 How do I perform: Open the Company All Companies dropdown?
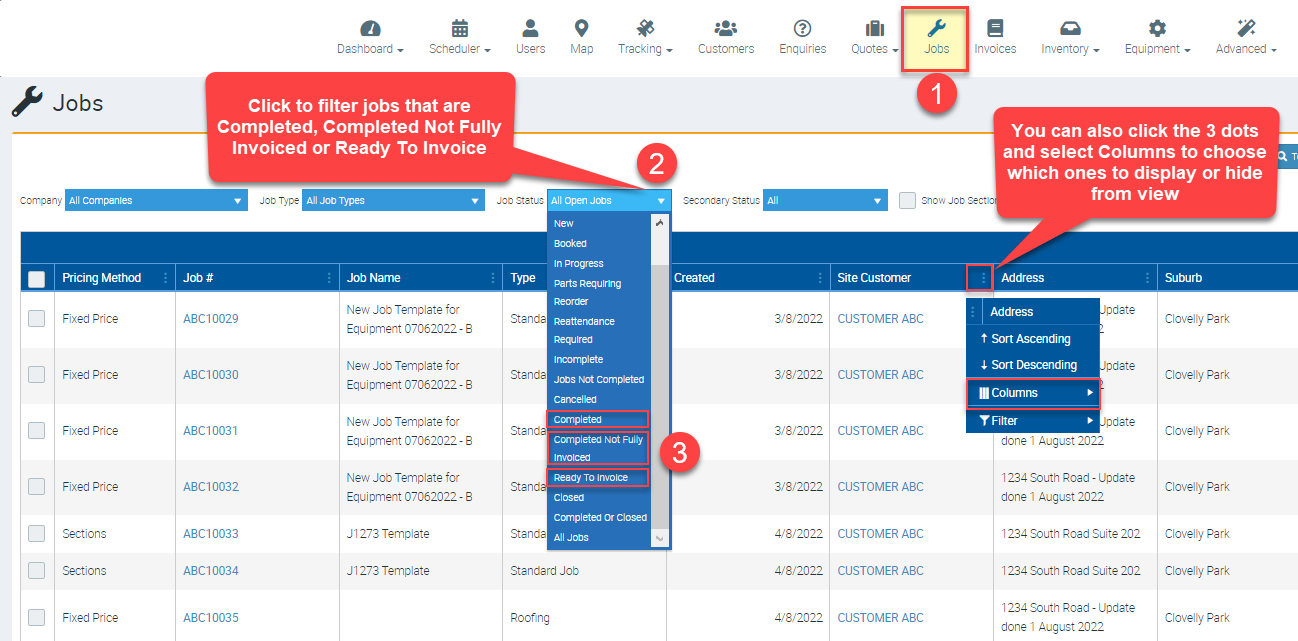pos(156,200)
